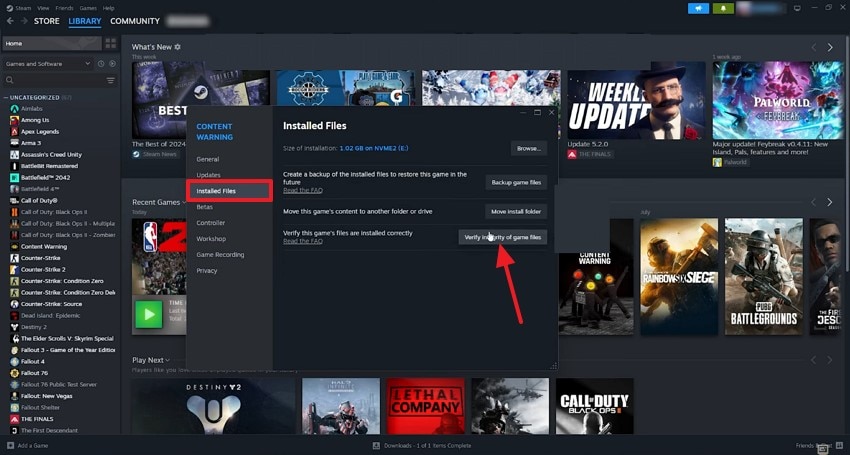Click the Browse... button
The image size is (850, 455).
click(x=529, y=149)
